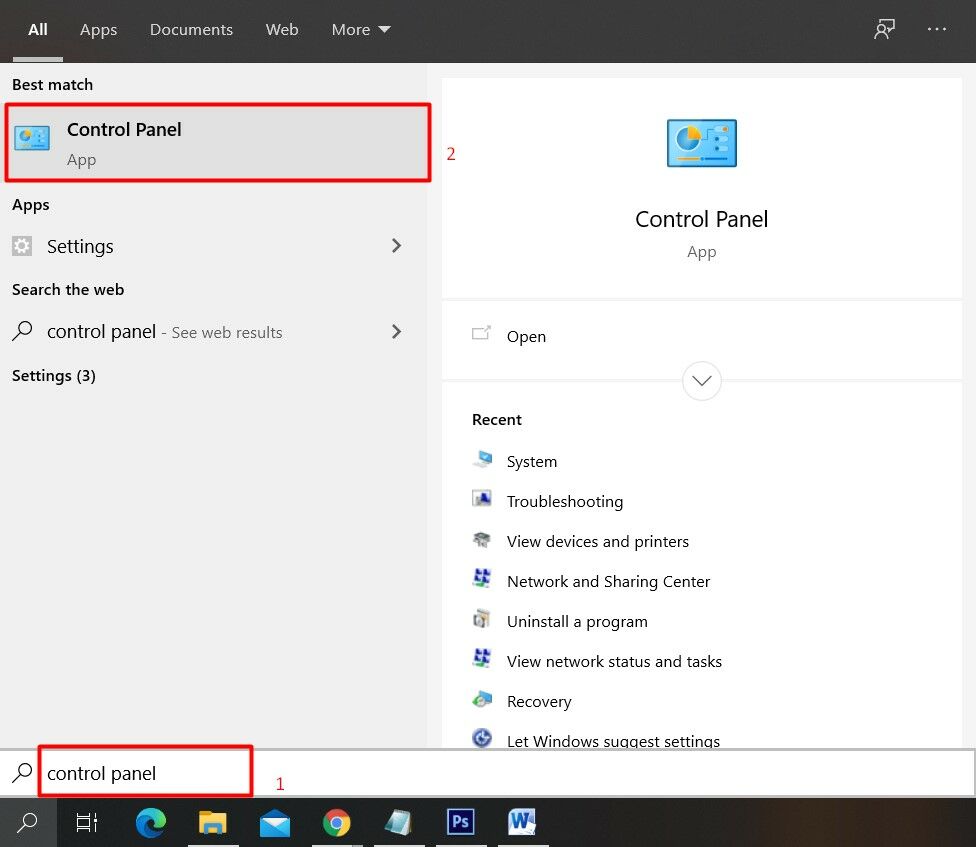976x847 pixels.
Task: Open View network status and tasks
Action: coord(614,662)
